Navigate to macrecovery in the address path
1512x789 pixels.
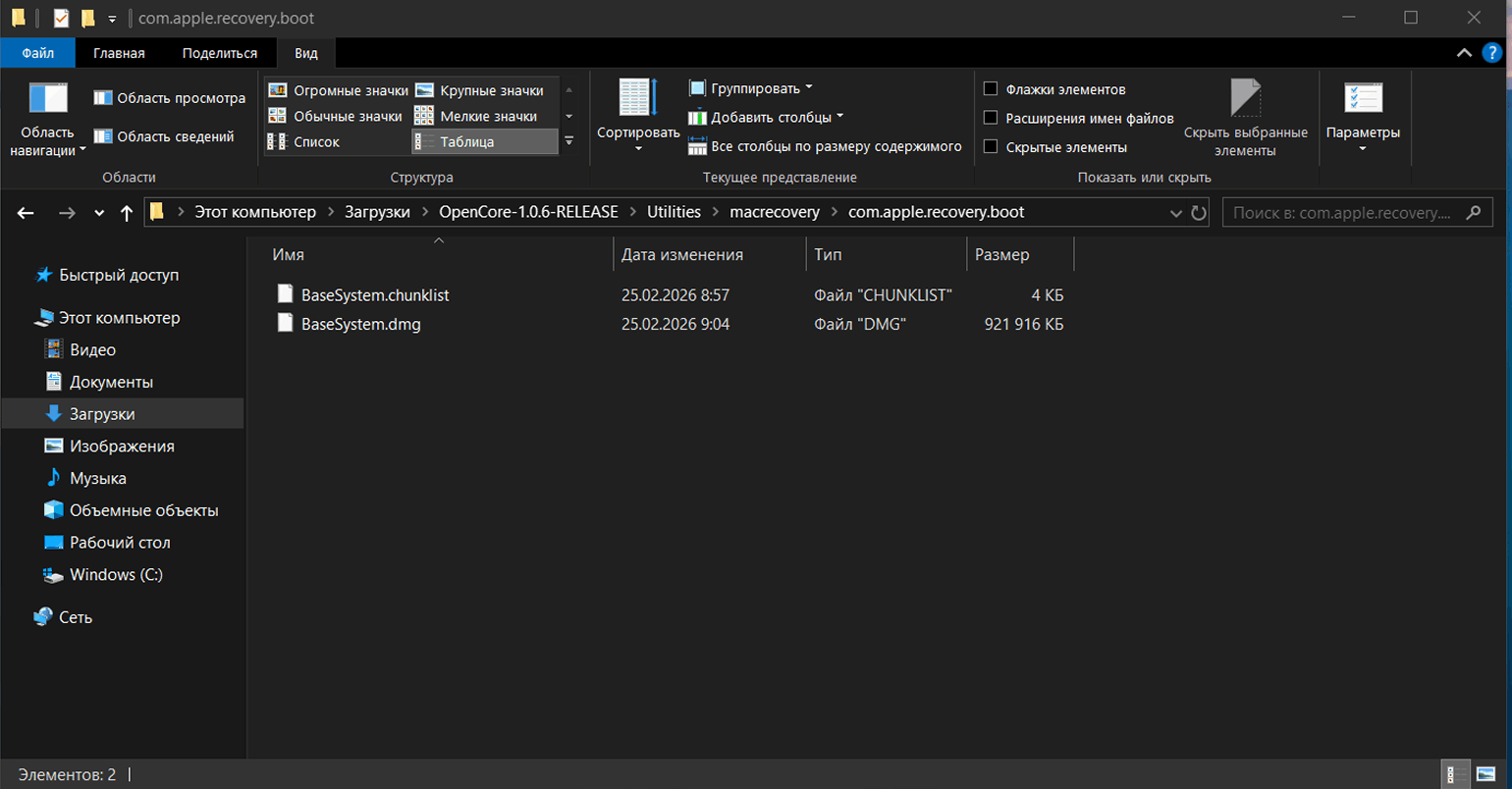[775, 212]
